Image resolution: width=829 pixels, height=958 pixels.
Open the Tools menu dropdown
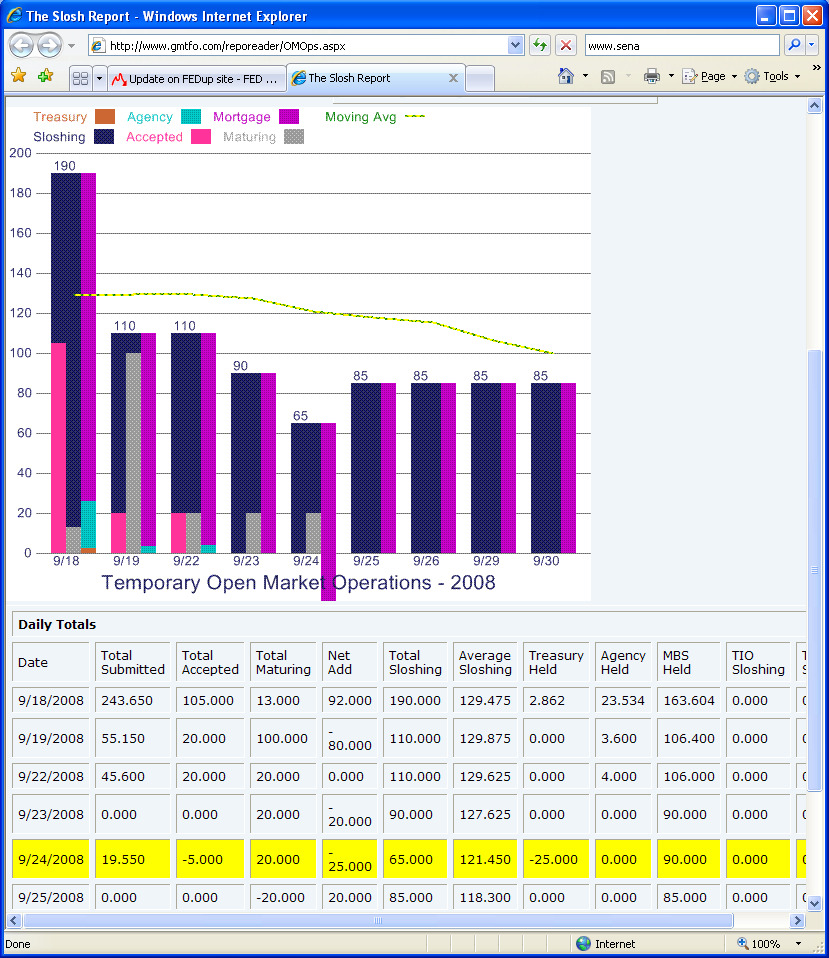click(x=773, y=76)
